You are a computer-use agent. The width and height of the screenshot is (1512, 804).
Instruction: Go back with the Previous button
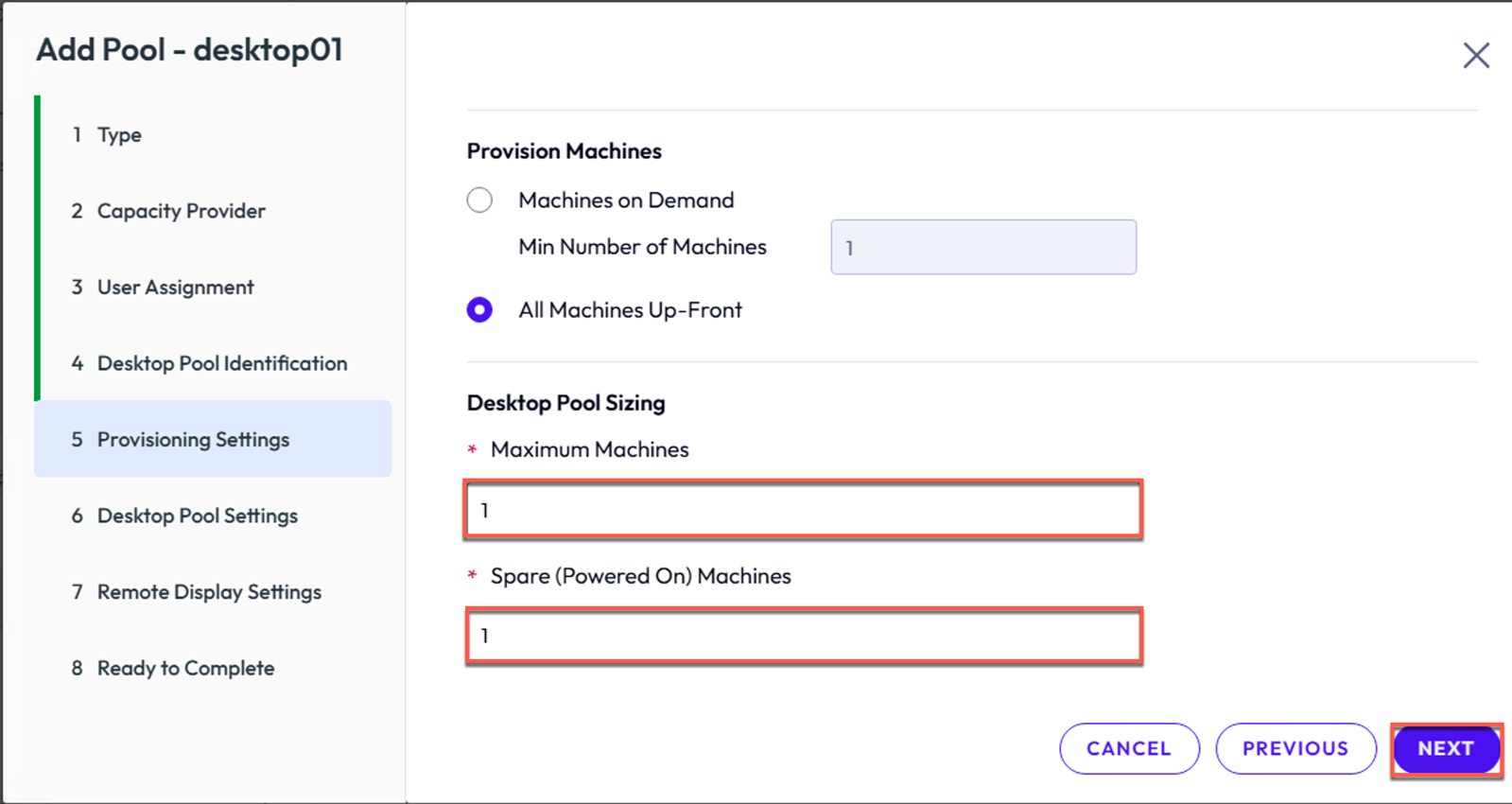(x=1295, y=748)
